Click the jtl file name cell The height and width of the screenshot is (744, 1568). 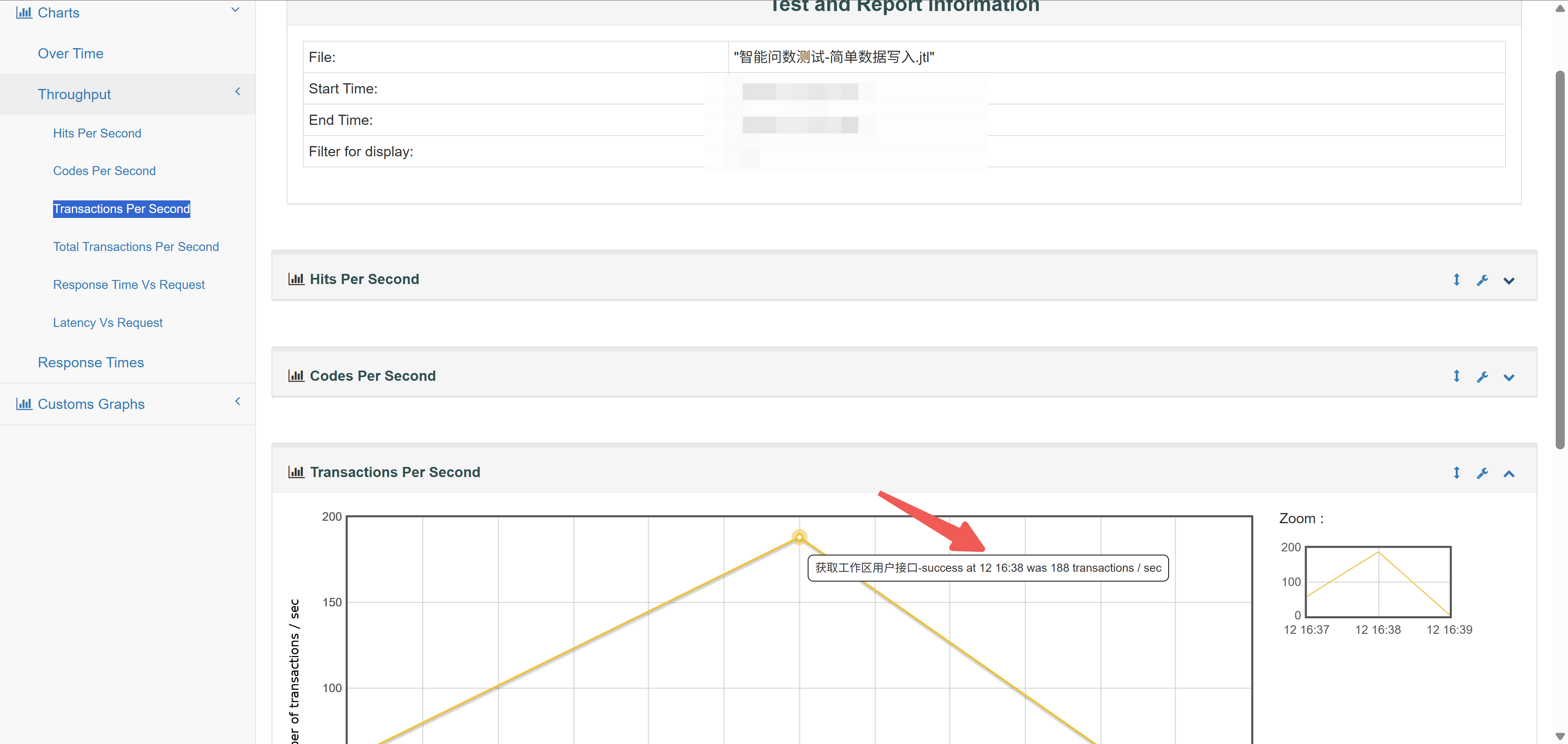(x=1116, y=57)
